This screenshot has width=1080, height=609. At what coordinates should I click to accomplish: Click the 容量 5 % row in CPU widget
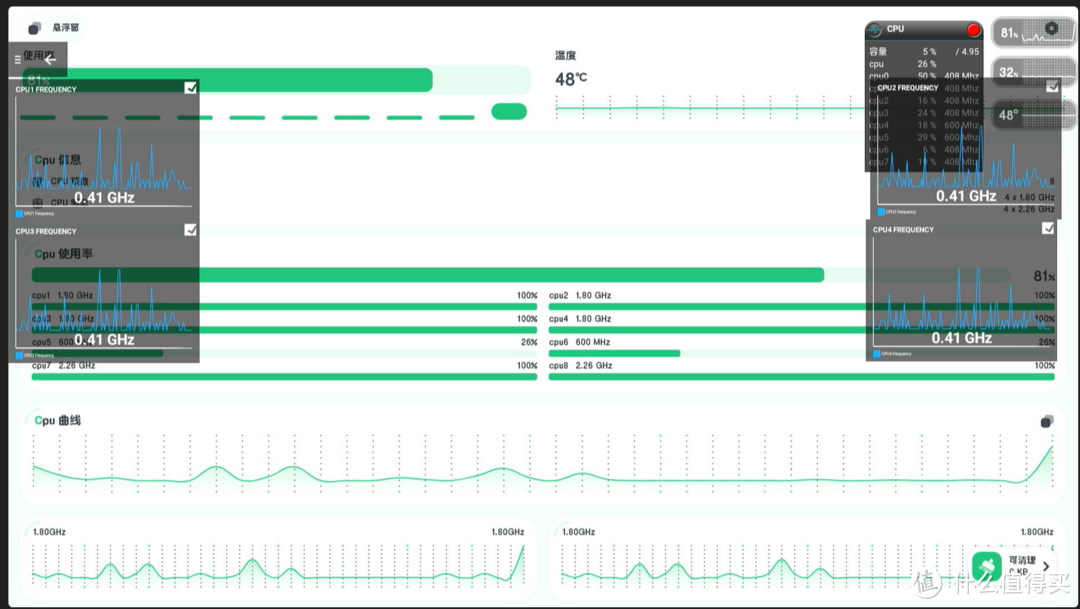924,52
